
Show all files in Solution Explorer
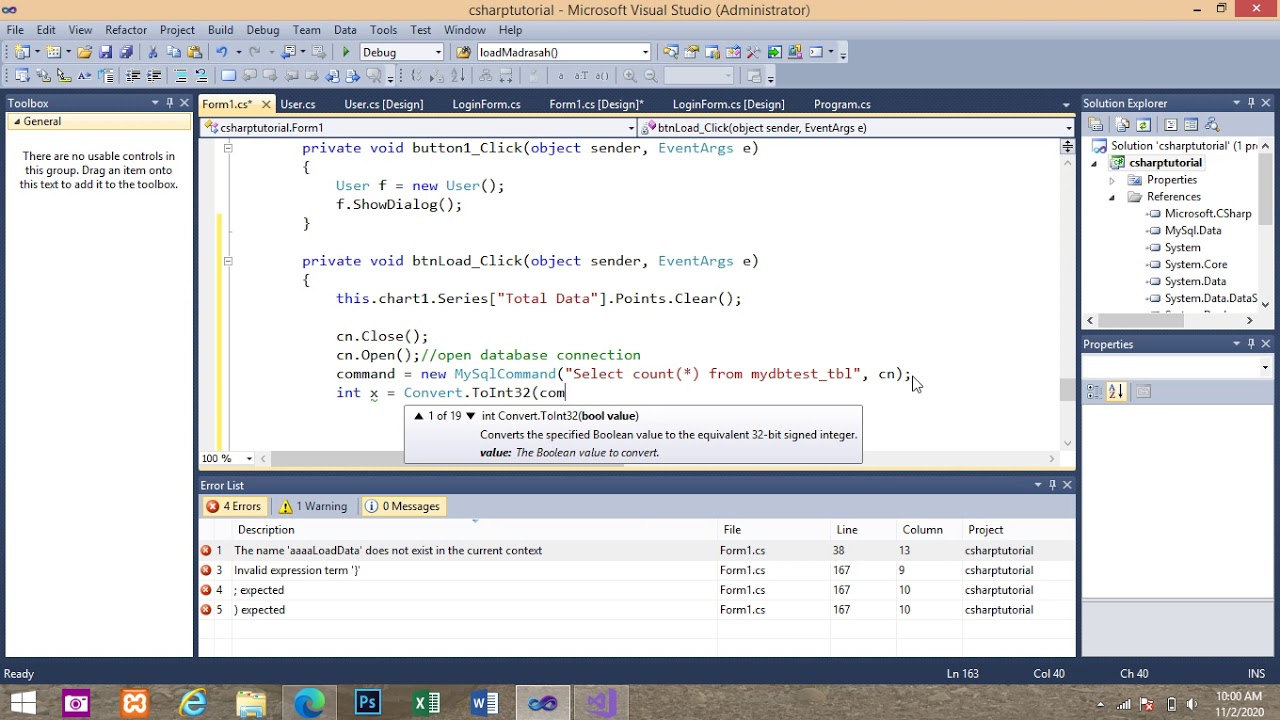pos(1123,125)
